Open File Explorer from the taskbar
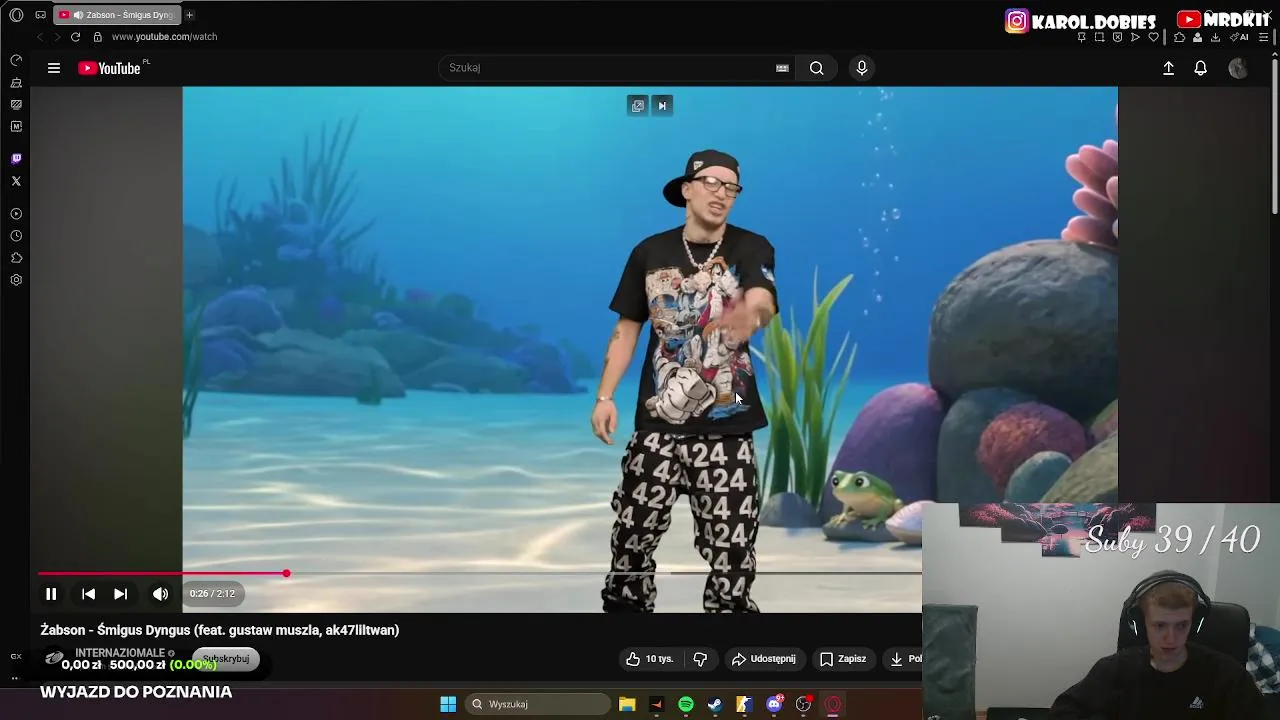 pyautogui.click(x=627, y=704)
